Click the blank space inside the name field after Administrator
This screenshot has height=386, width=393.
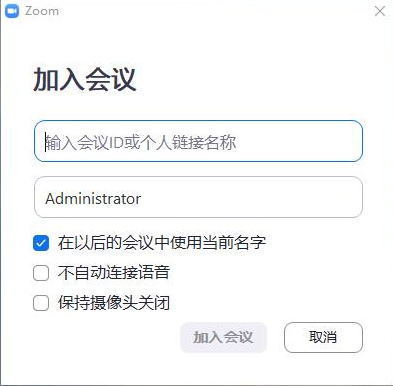pyautogui.click(x=250, y=197)
